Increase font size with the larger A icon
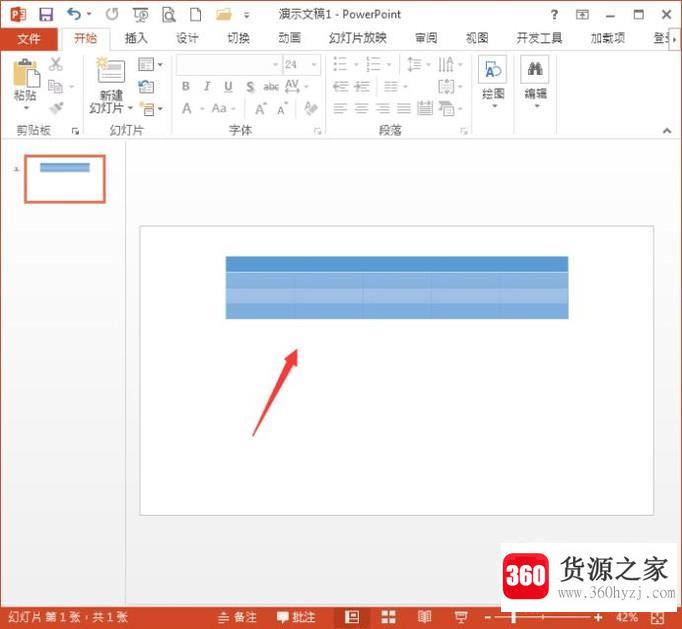 [260, 109]
